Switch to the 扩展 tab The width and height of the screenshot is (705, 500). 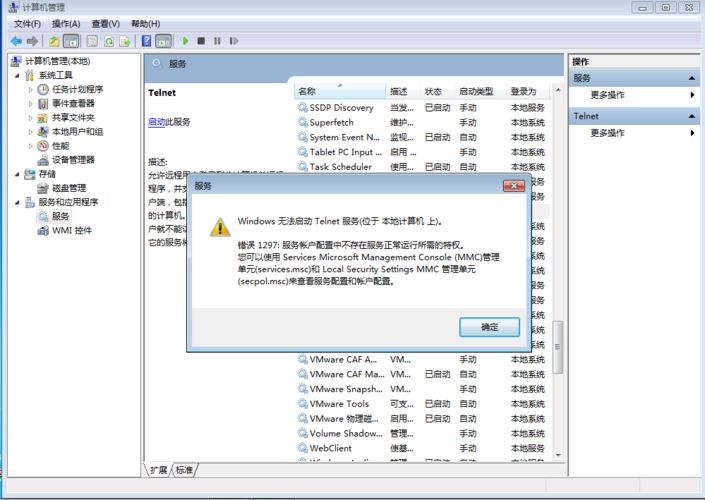(158, 470)
